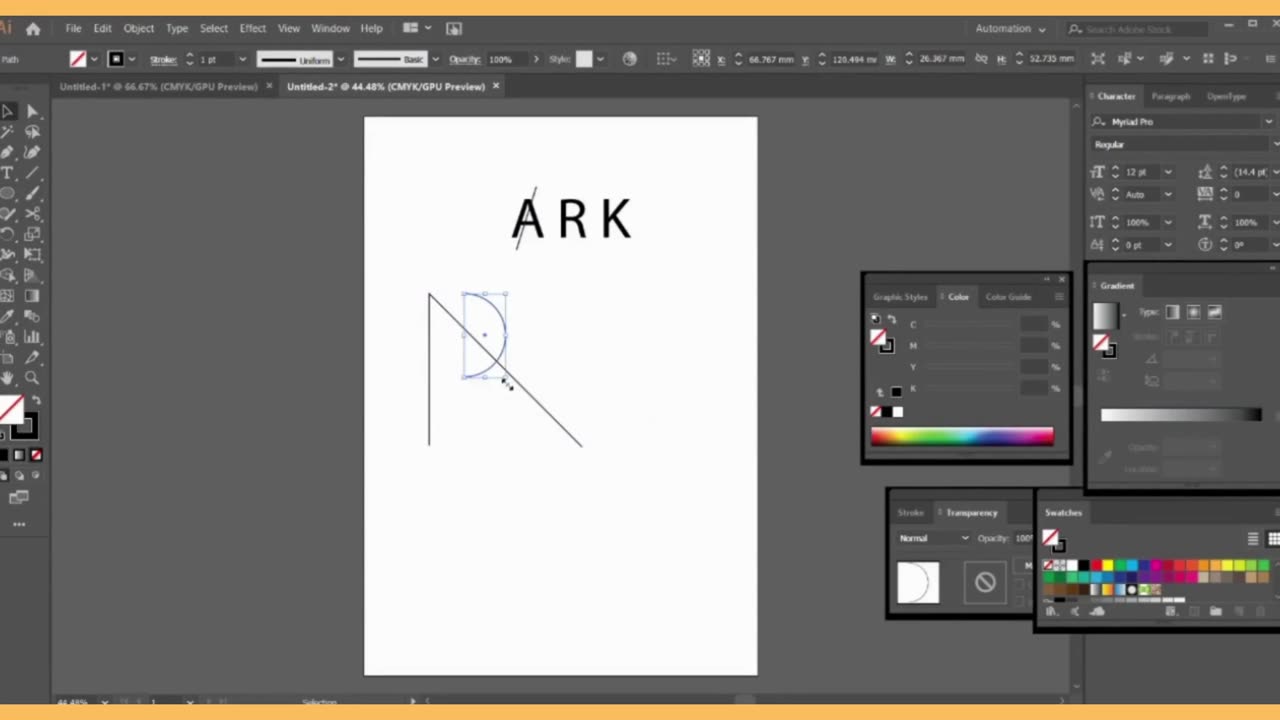Switch to Graphic Styles tab
Viewport: 1280px width, 720px height.
(x=900, y=297)
